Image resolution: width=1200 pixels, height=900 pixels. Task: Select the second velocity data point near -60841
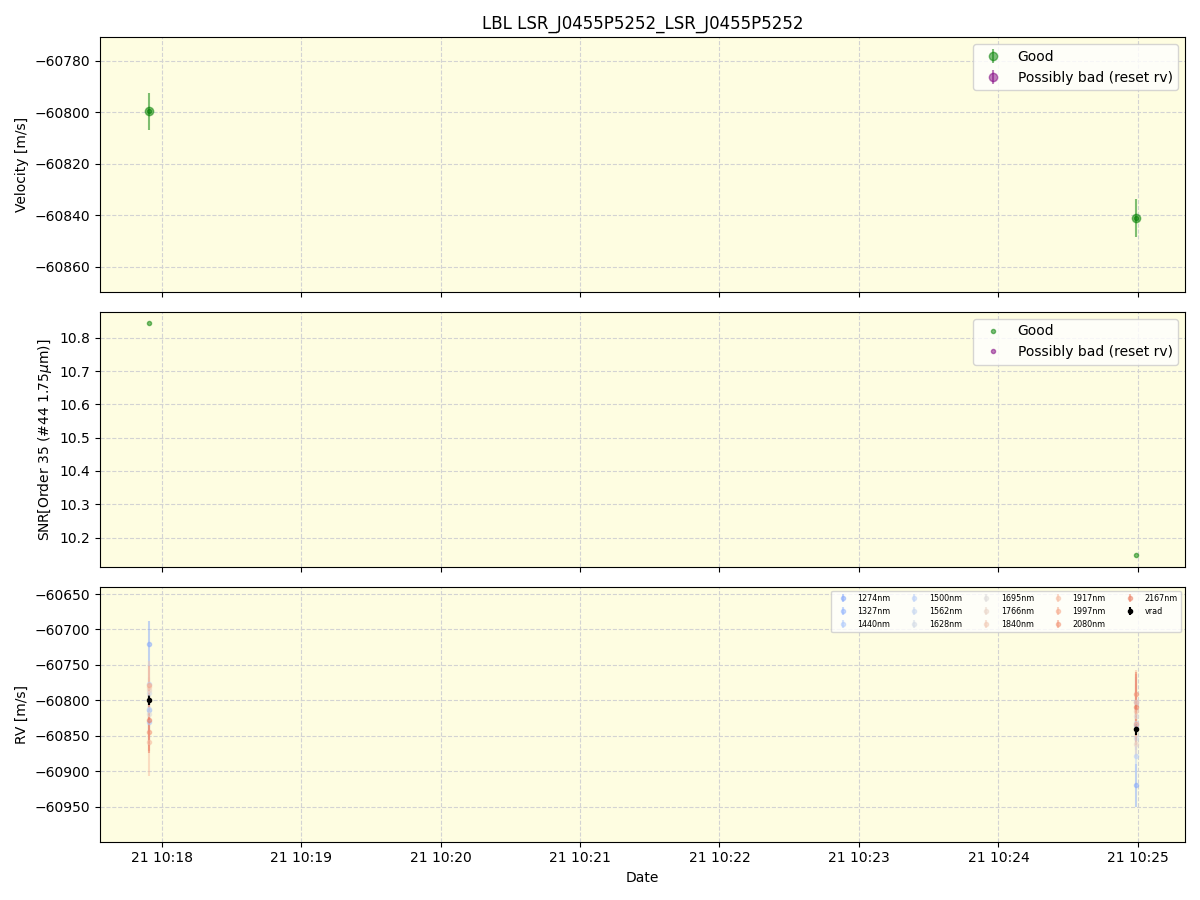[x=1136, y=218]
